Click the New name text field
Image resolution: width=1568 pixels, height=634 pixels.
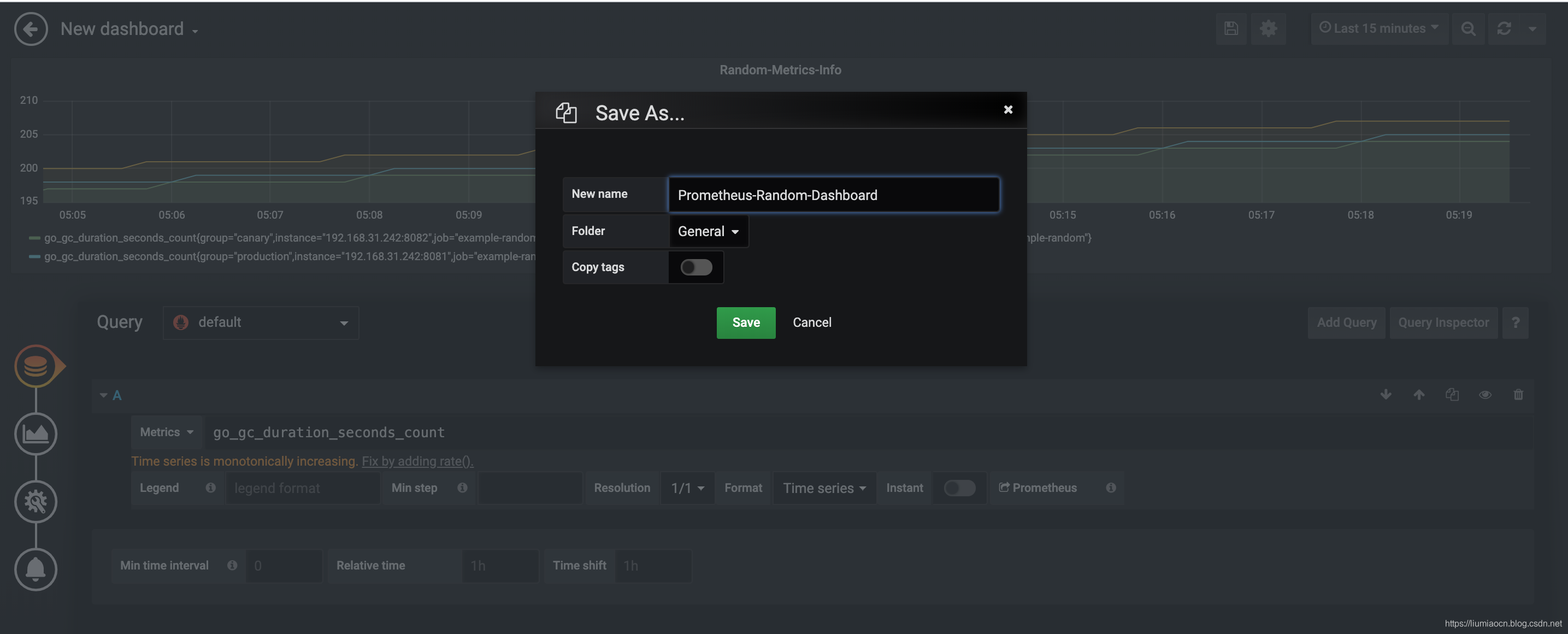tap(833, 195)
